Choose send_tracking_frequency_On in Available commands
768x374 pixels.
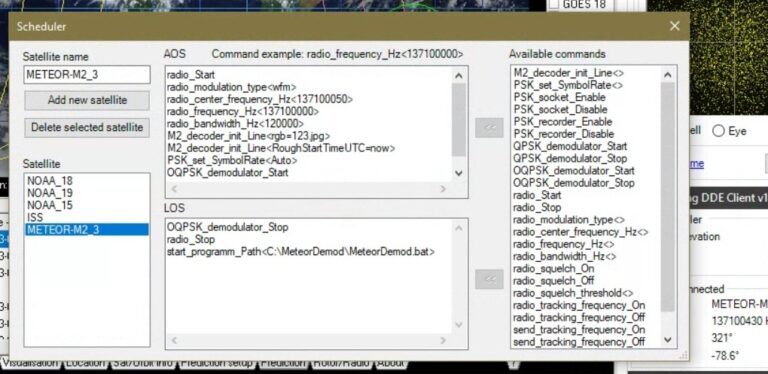click(x=579, y=330)
